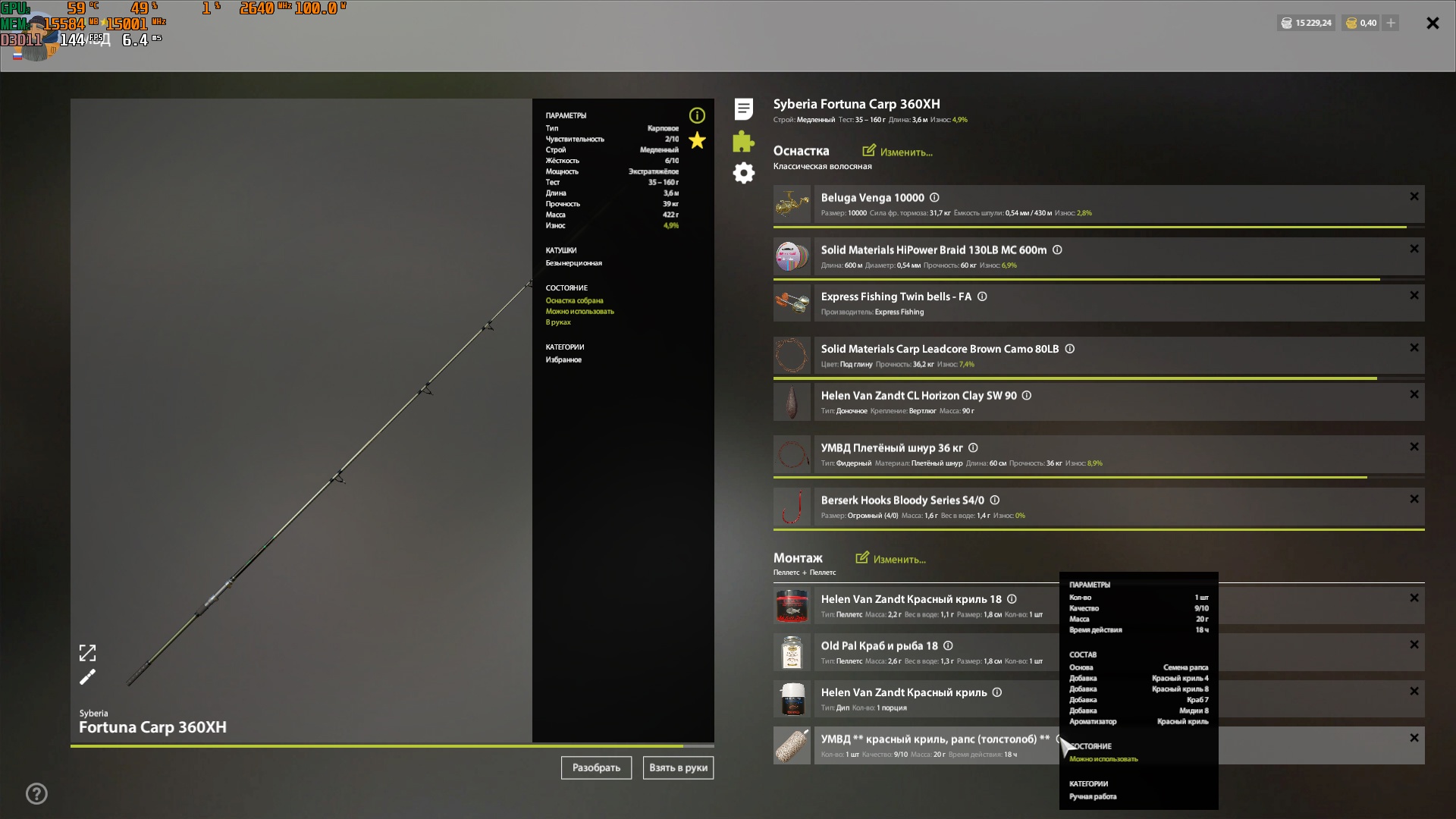Click the Взять в руки button
The height and width of the screenshot is (819, 1456).
point(678,767)
